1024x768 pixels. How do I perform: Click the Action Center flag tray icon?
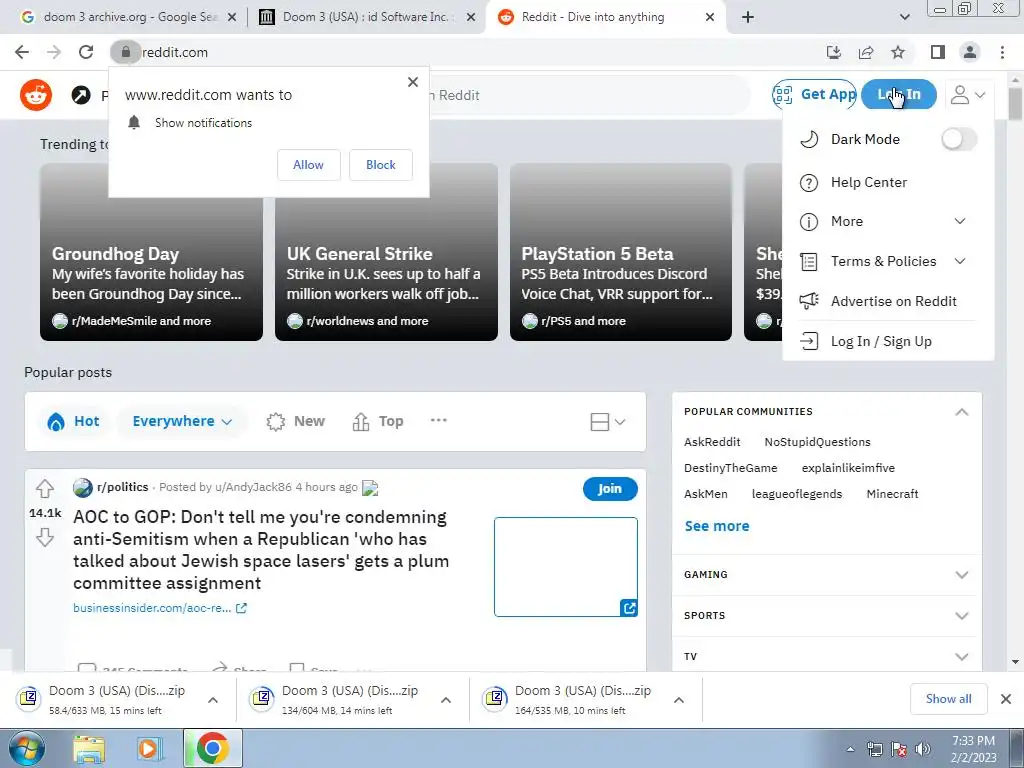click(899, 749)
